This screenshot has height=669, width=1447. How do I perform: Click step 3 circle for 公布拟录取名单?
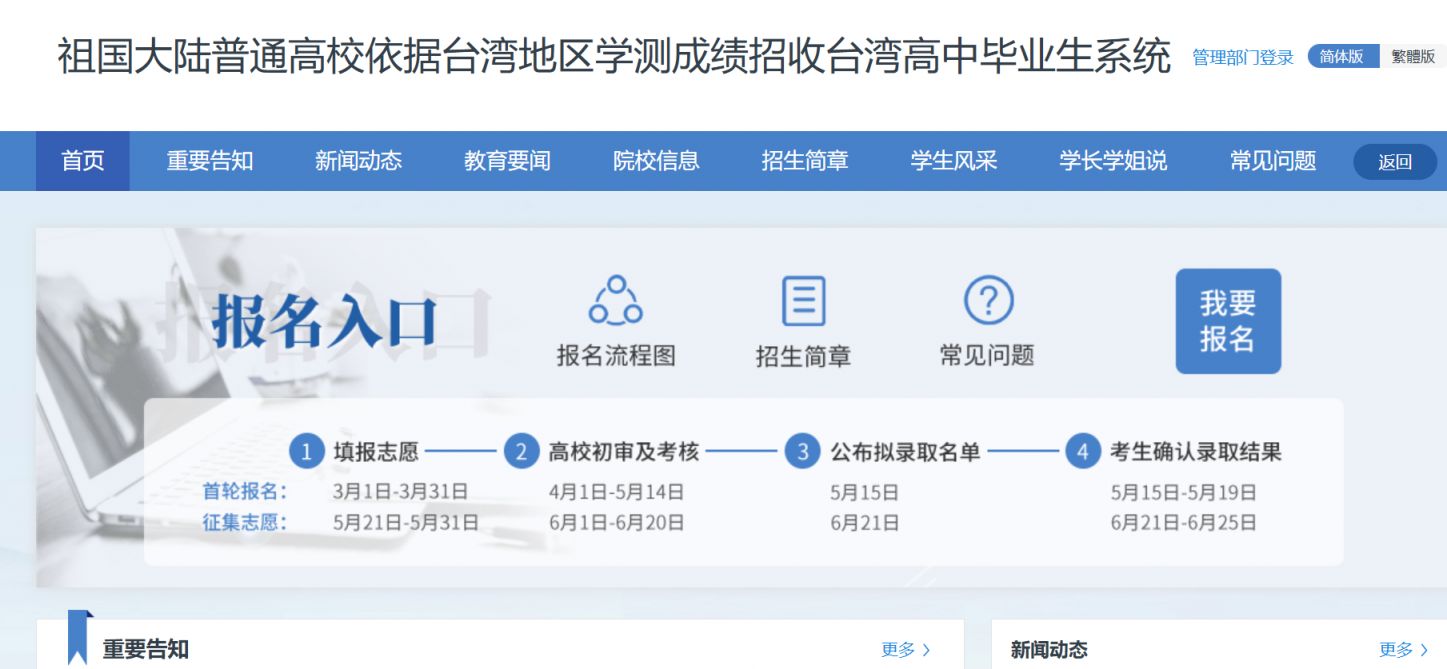pyautogui.click(x=802, y=452)
